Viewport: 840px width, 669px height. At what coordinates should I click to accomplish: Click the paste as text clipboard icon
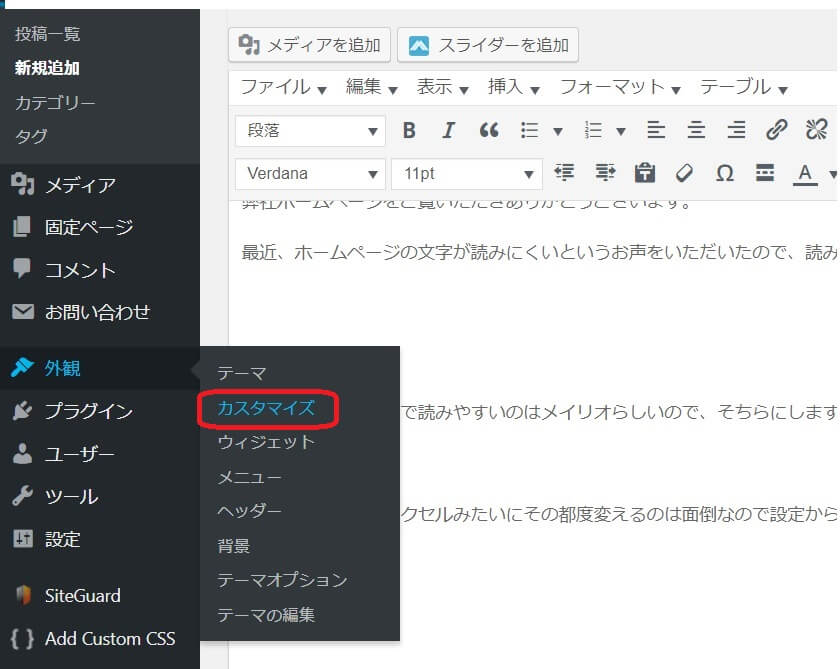tap(644, 173)
